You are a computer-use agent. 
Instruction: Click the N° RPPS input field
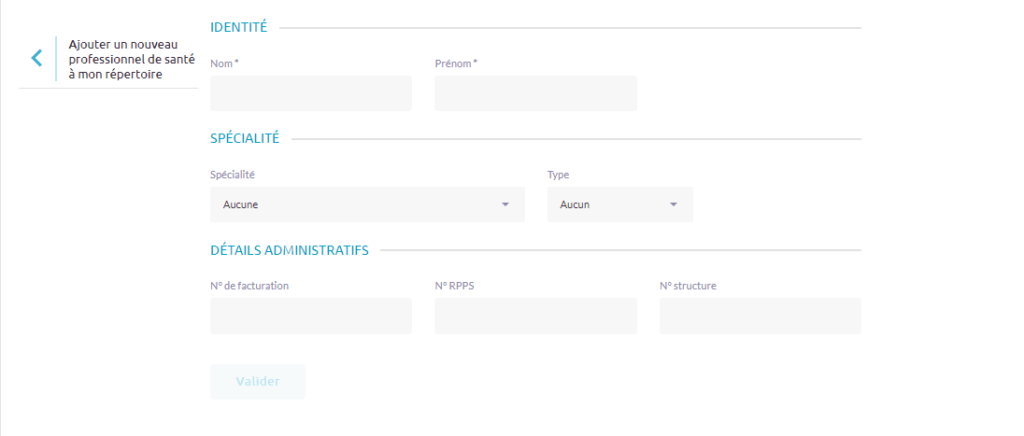coord(535,316)
